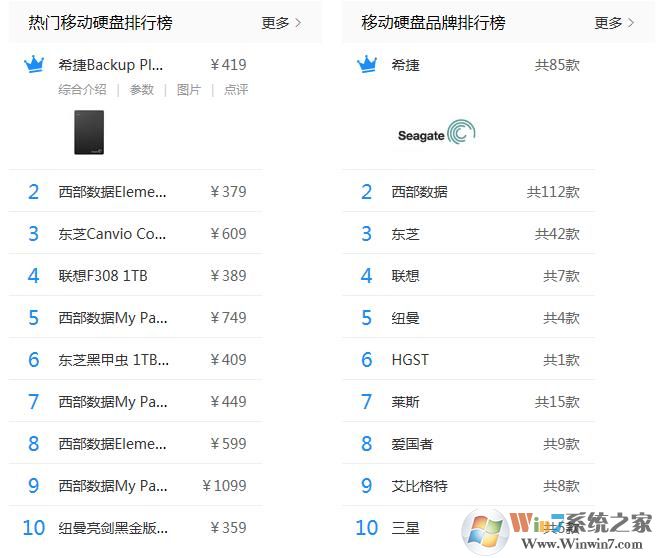
Task: Click the 共85款 count for 希捷
Action: click(557, 65)
